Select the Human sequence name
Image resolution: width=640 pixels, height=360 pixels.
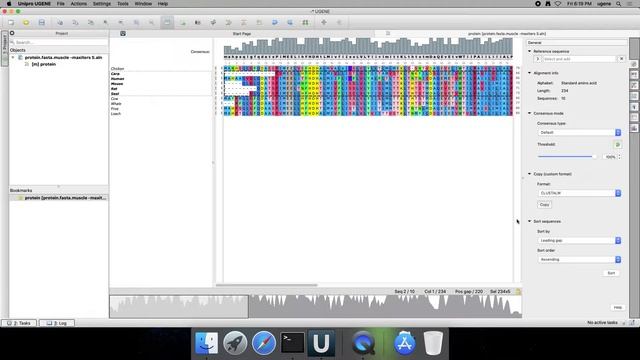pyautogui.click(x=118, y=78)
